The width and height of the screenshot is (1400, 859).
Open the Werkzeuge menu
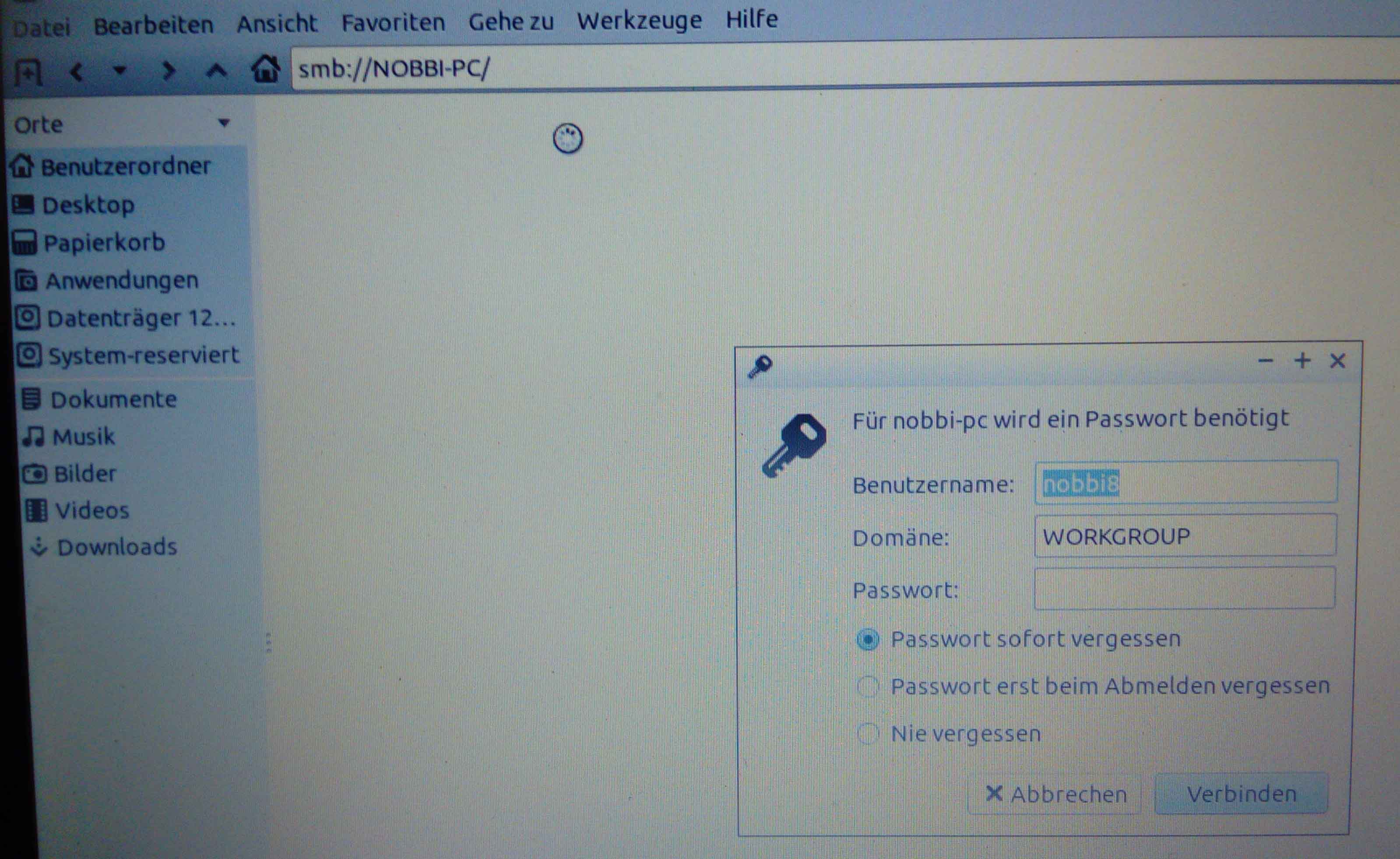click(639, 21)
